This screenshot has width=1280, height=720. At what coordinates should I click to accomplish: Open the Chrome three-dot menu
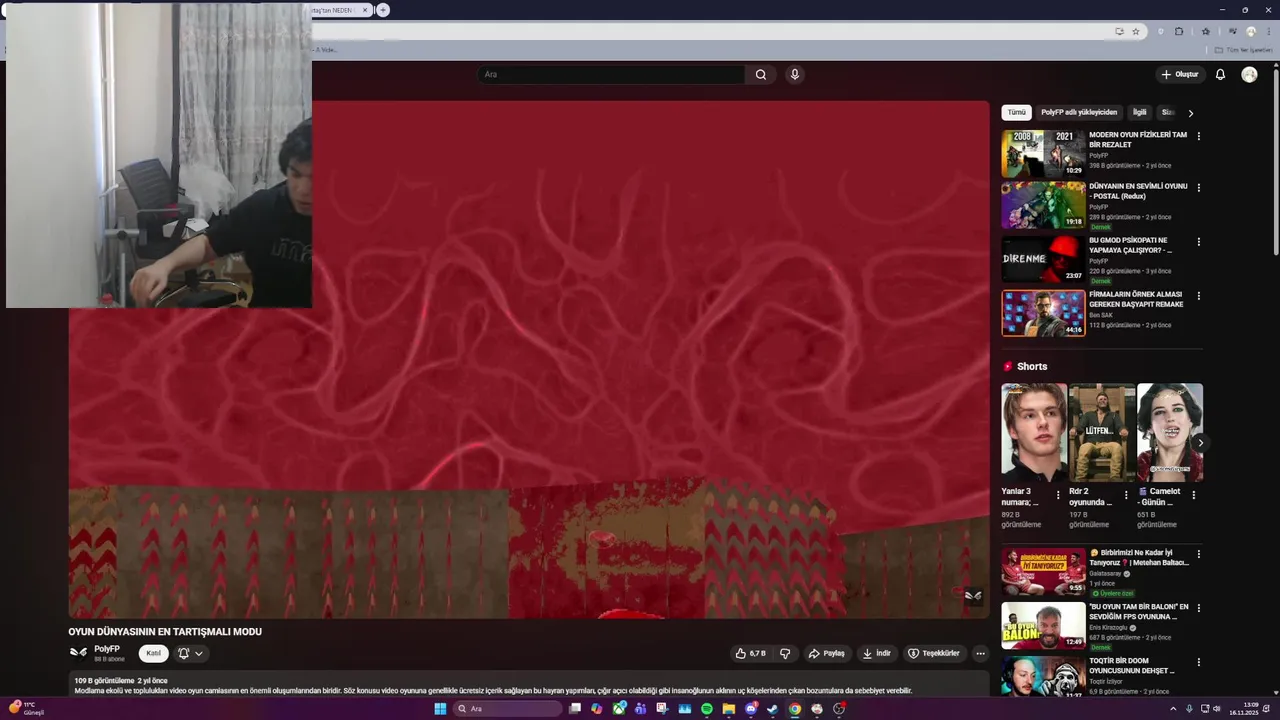point(1269,31)
